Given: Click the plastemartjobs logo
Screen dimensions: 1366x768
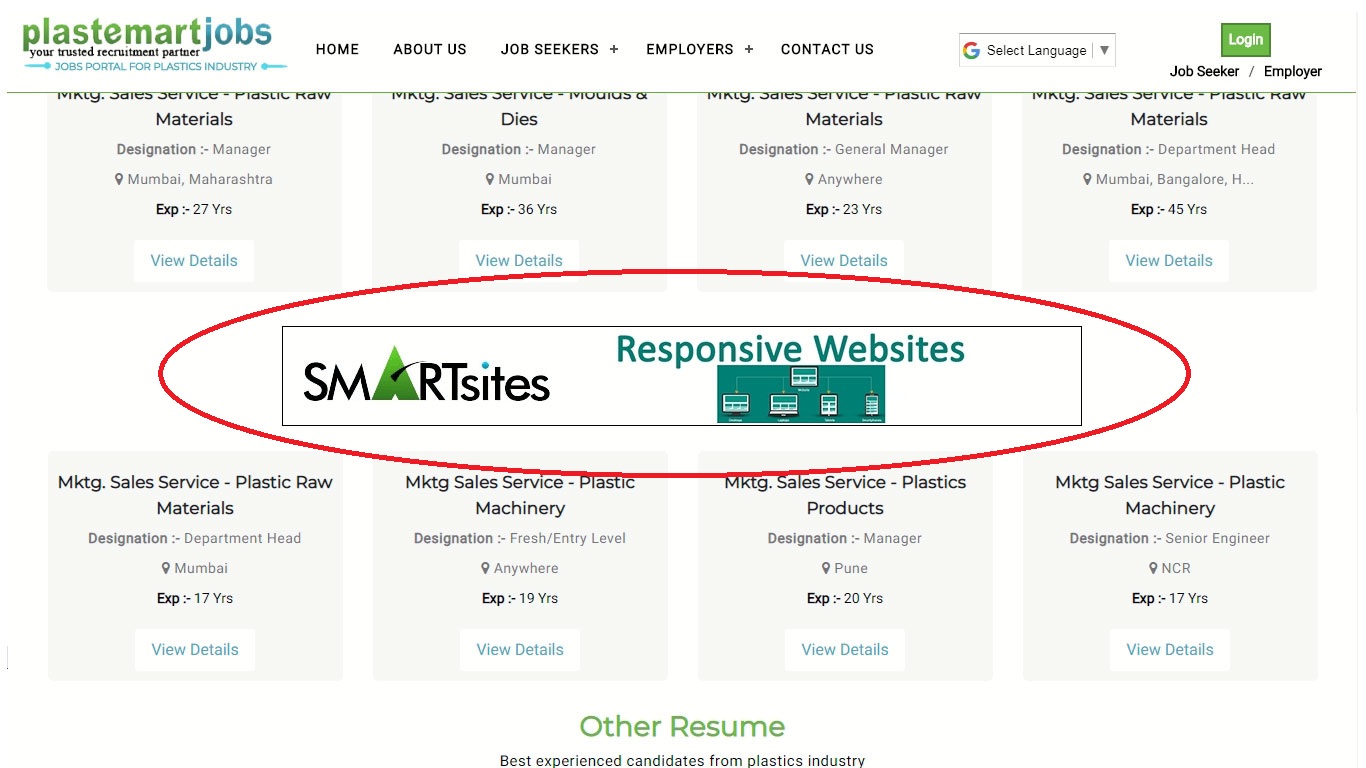Looking at the screenshot, I should [154, 45].
